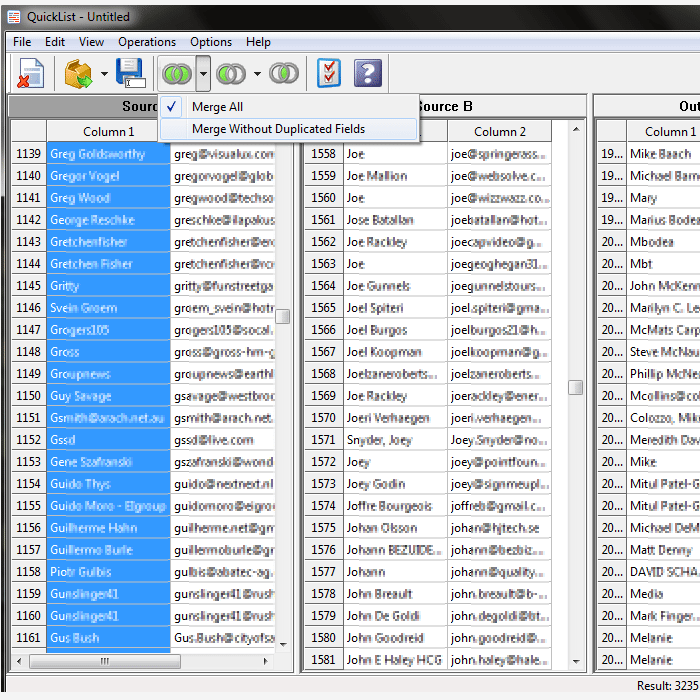Click the Source B vertical scrollbar thumb

pyautogui.click(x=575, y=388)
